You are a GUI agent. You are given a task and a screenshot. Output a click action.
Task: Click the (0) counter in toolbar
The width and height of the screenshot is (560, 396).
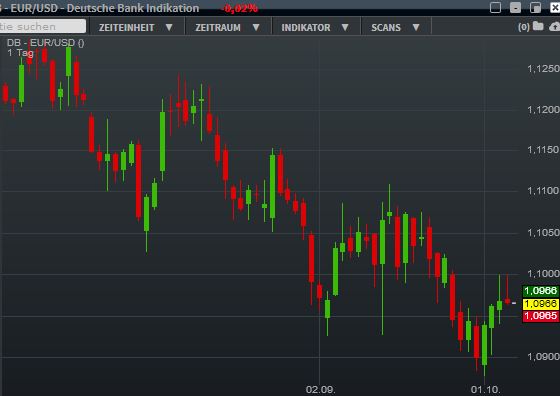tap(524, 27)
